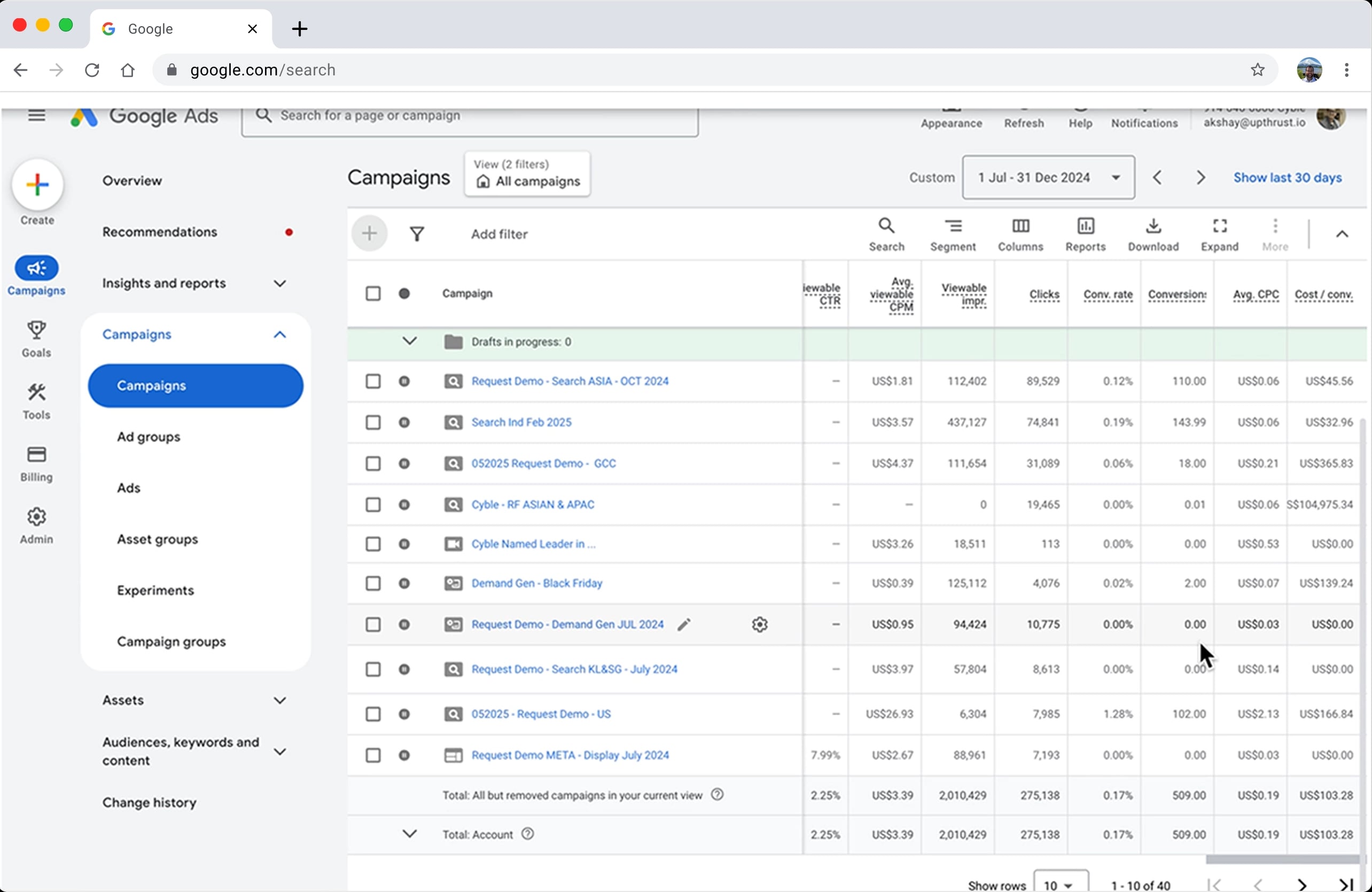1372x892 pixels.
Task: Open Change history
Action: tap(149, 803)
